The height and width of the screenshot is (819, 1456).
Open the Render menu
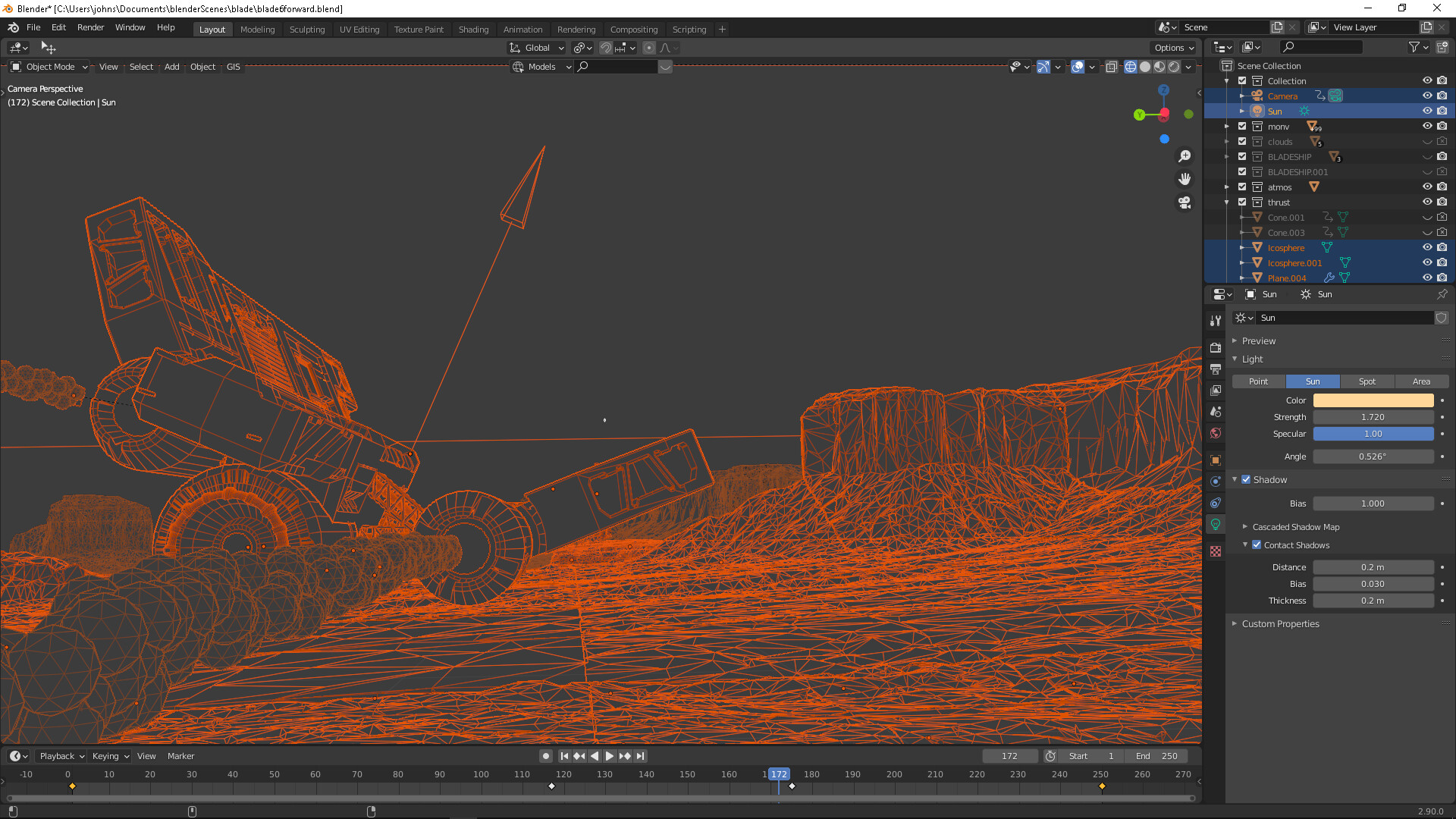click(x=90, y=27)
